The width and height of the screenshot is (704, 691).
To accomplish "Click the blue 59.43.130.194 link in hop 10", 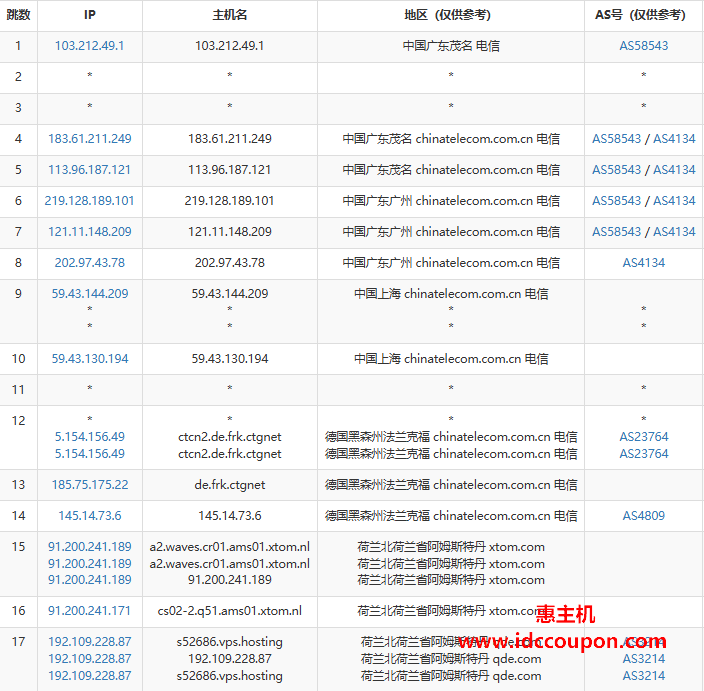I will pyautogui.click(x=89, y=359).
